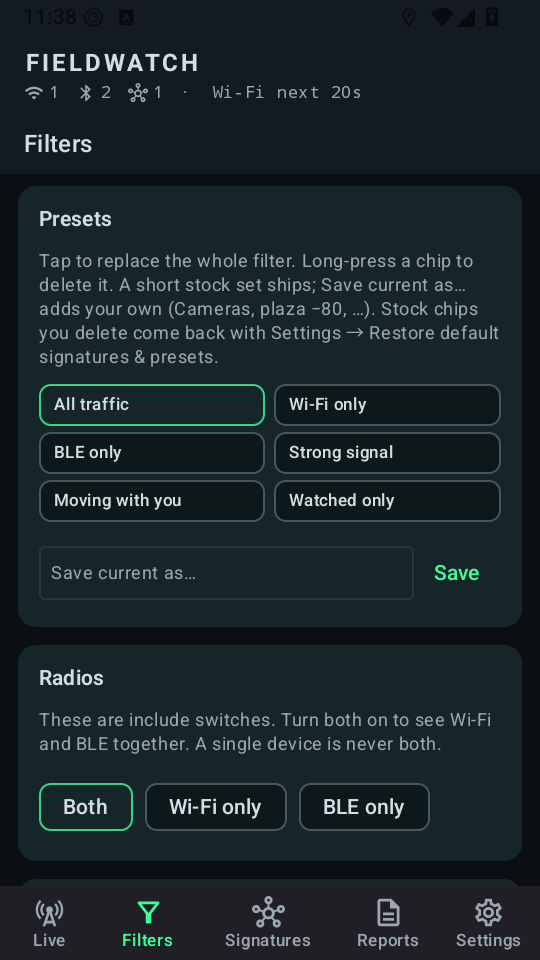
Task: Apply the Wi-Fi only preset chip
Action: point(388,405)
